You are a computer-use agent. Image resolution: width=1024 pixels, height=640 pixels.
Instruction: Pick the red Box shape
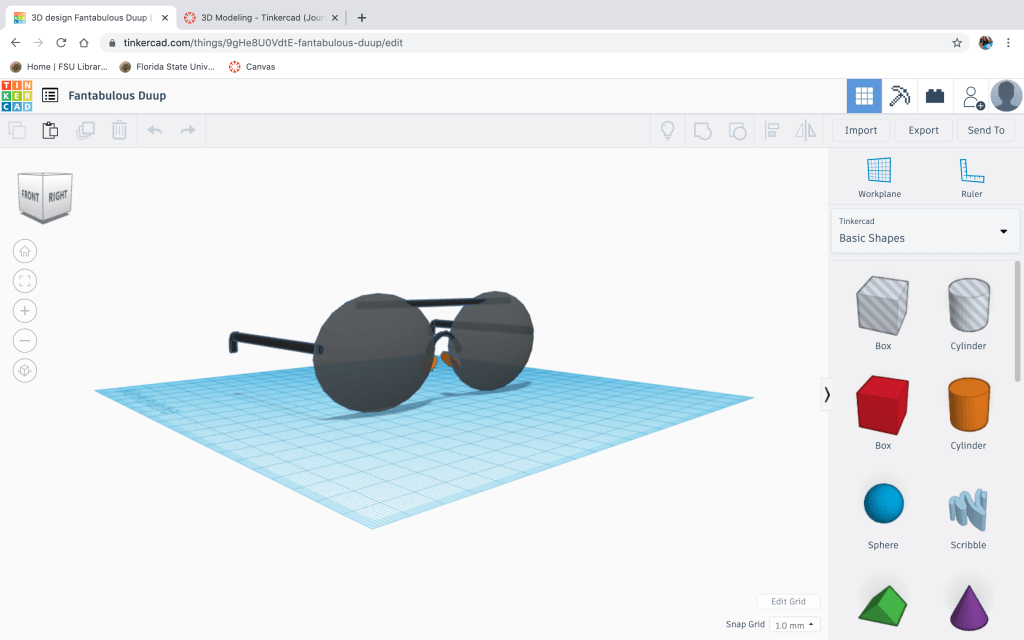882,406
